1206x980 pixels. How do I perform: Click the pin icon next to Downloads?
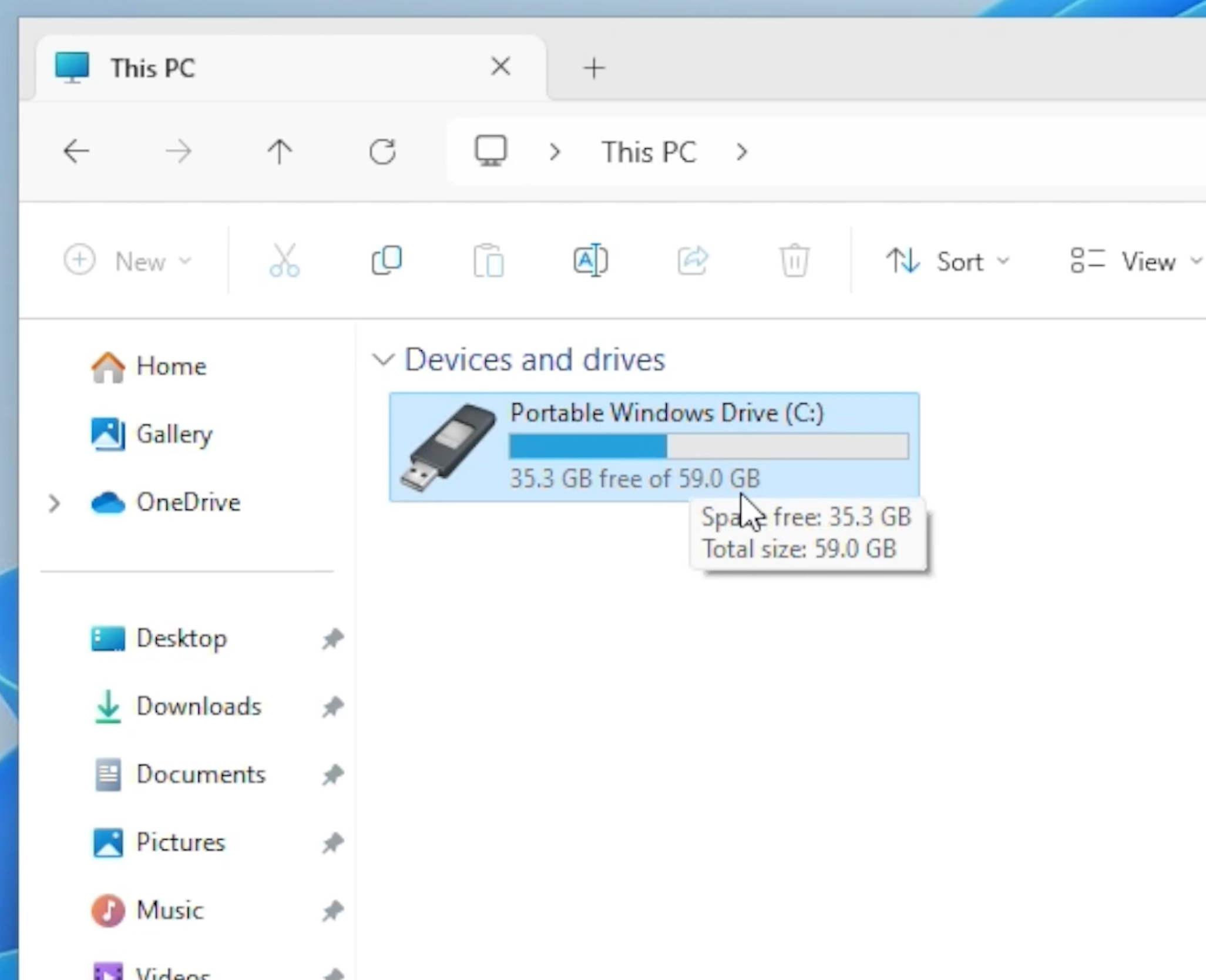pyautogui.click(x=332, y=707)
